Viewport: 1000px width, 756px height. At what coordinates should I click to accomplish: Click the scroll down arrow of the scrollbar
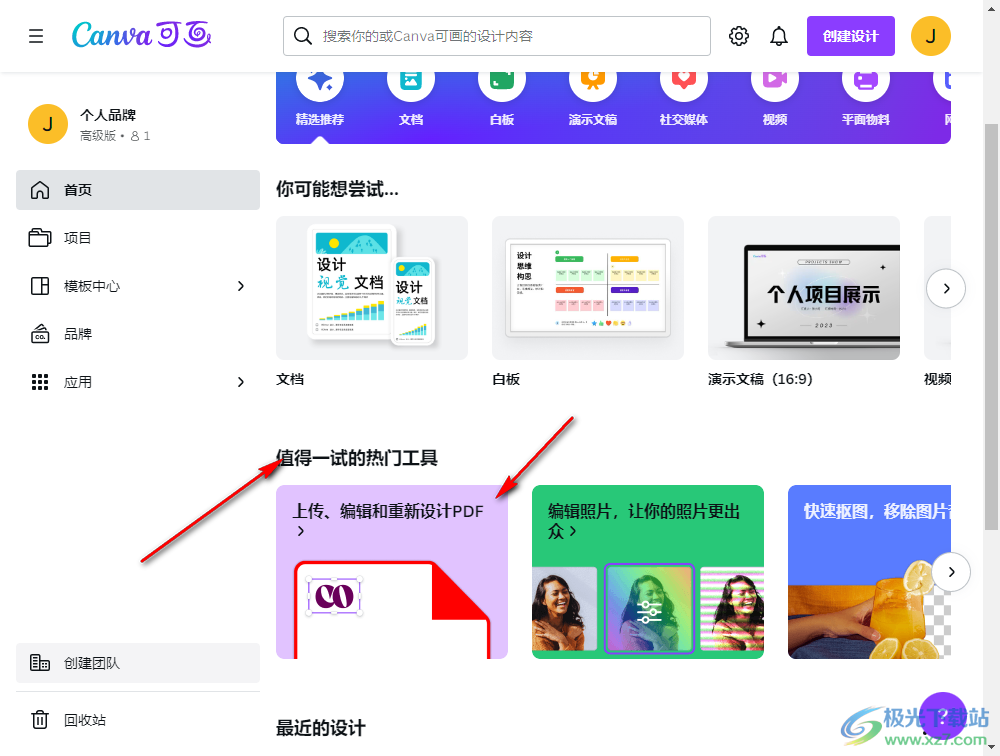coord(991,746)
